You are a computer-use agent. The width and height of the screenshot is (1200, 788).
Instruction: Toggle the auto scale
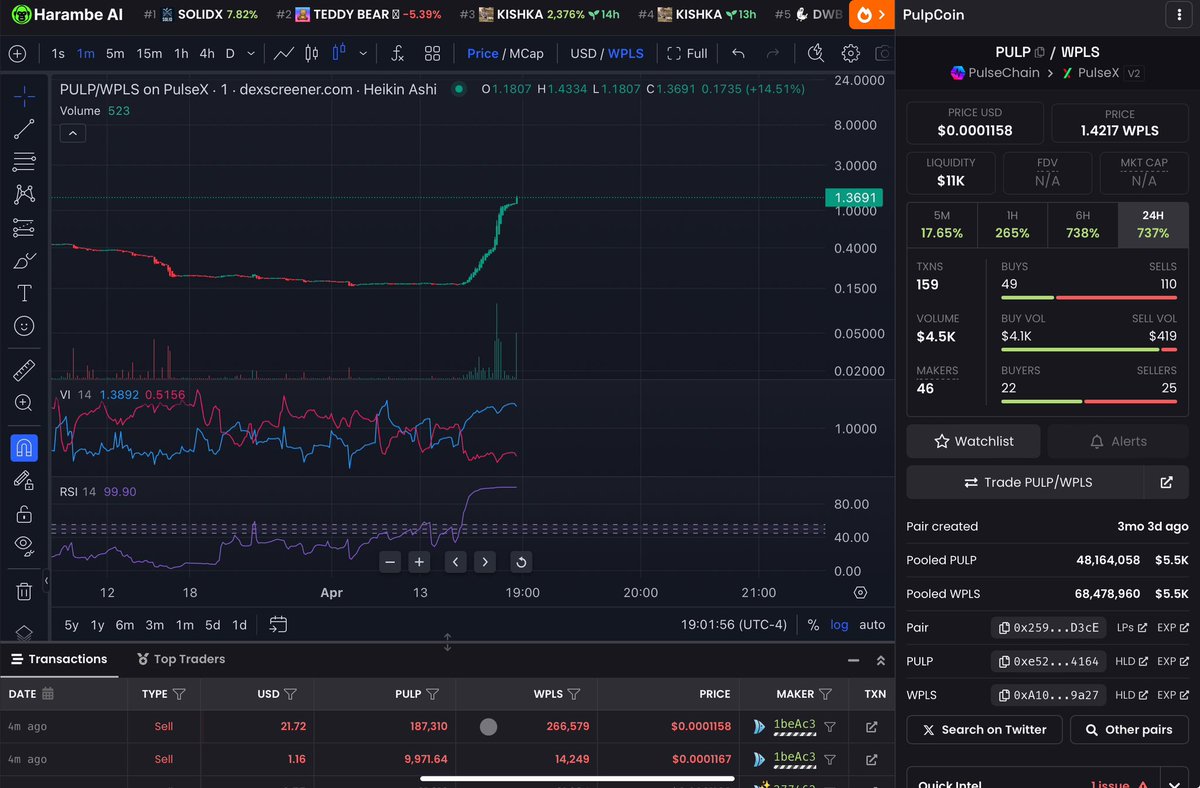(x=872, y=624)
